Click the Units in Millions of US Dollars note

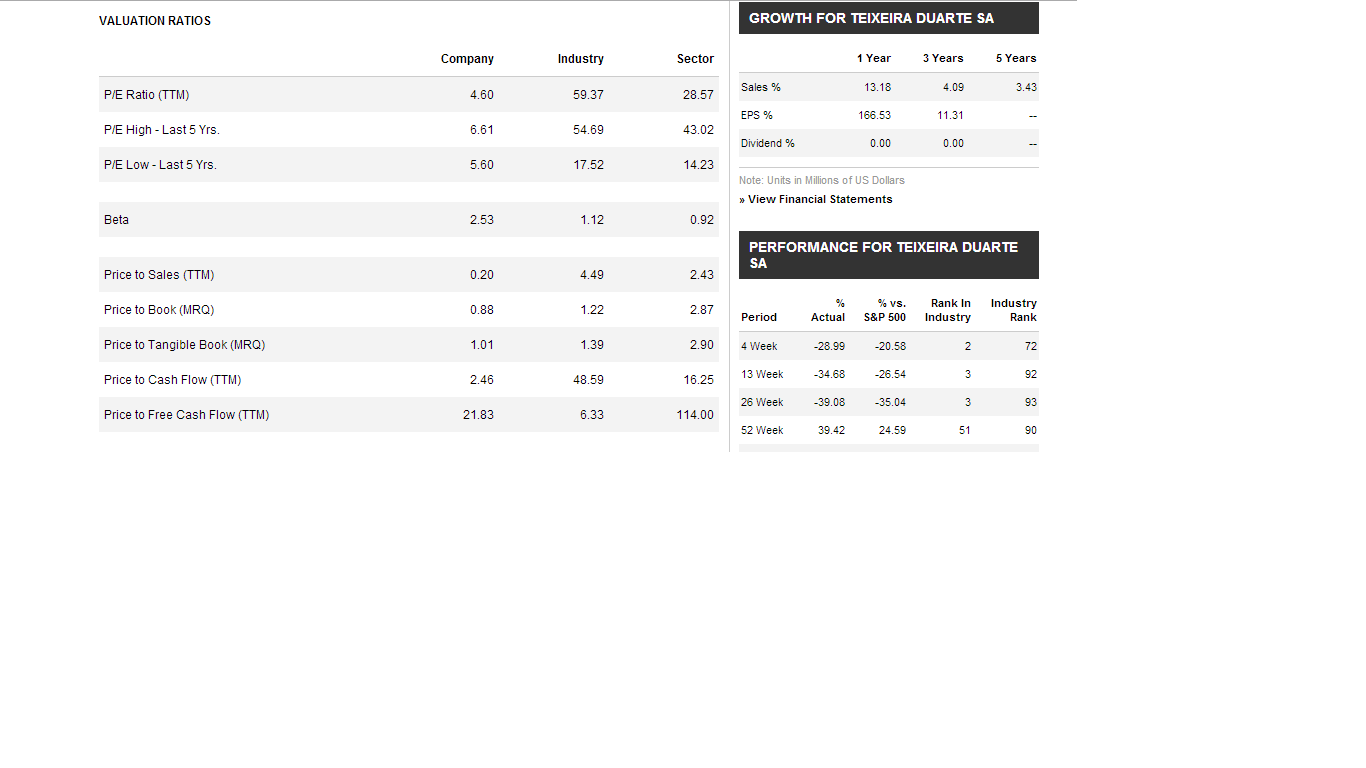pyautogui.click(x=822, y=180)
